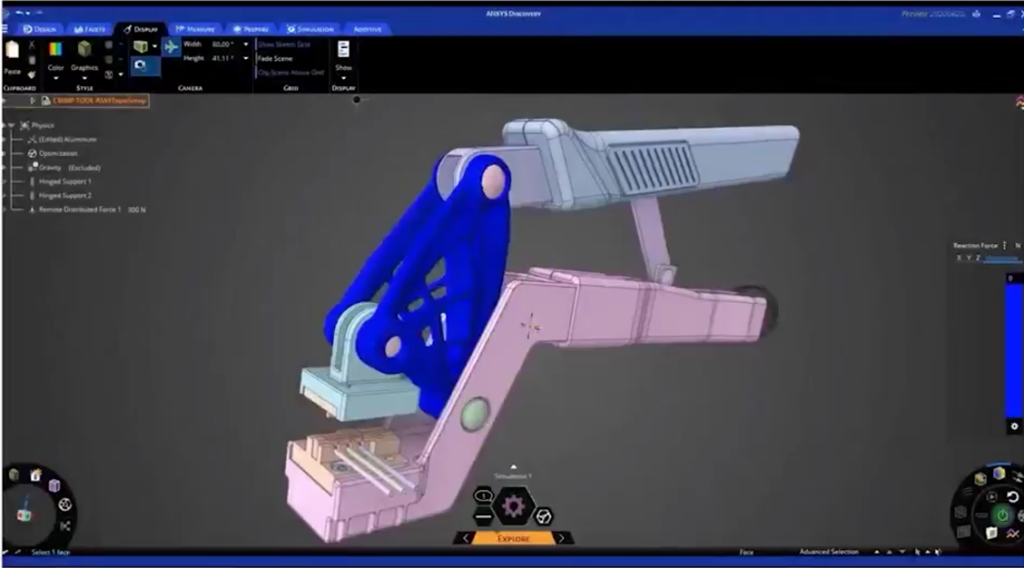Click the orange Explore button
1024x568 pixels.
(513, 538)
